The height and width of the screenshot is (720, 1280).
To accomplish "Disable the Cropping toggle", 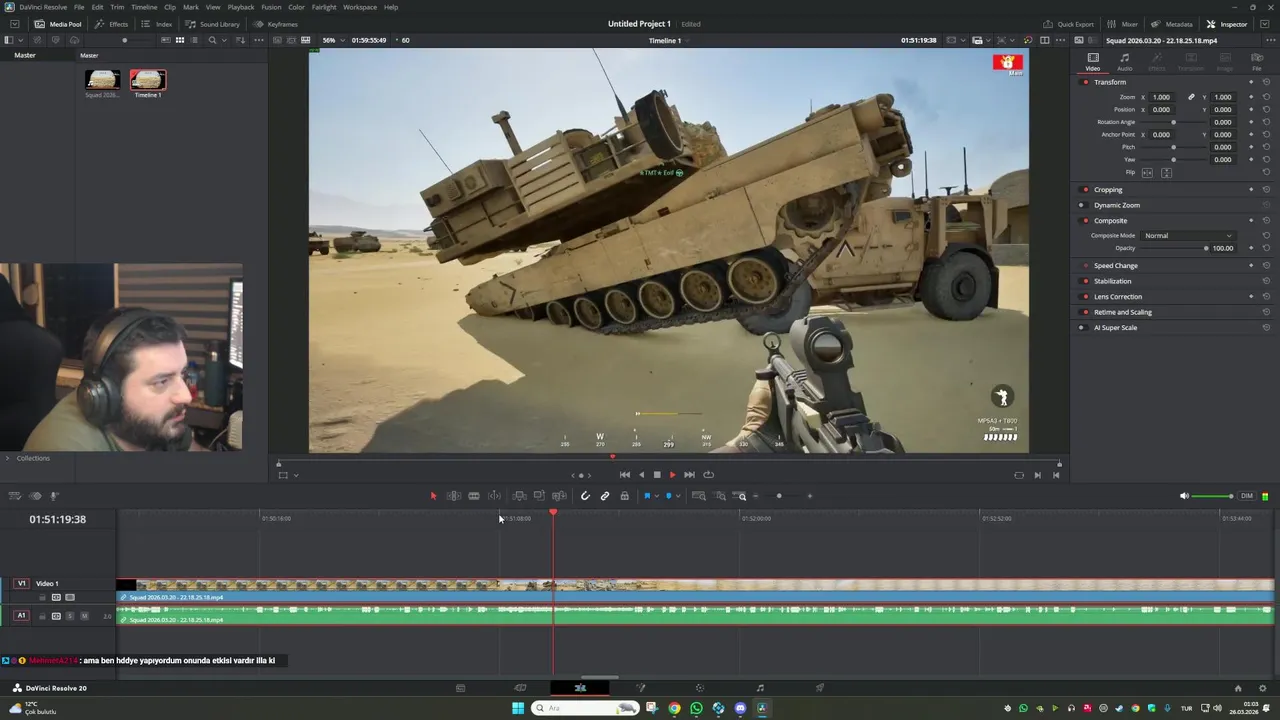I will coord(1085,190).
